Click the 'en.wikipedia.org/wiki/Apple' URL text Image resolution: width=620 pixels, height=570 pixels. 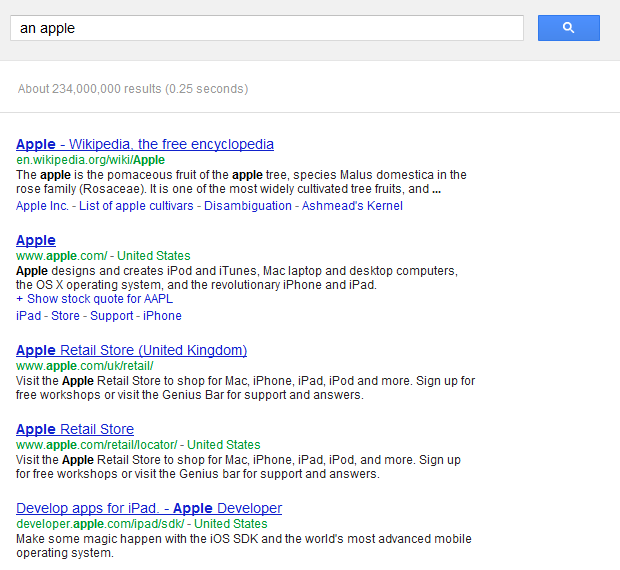[x=91, y=160]
